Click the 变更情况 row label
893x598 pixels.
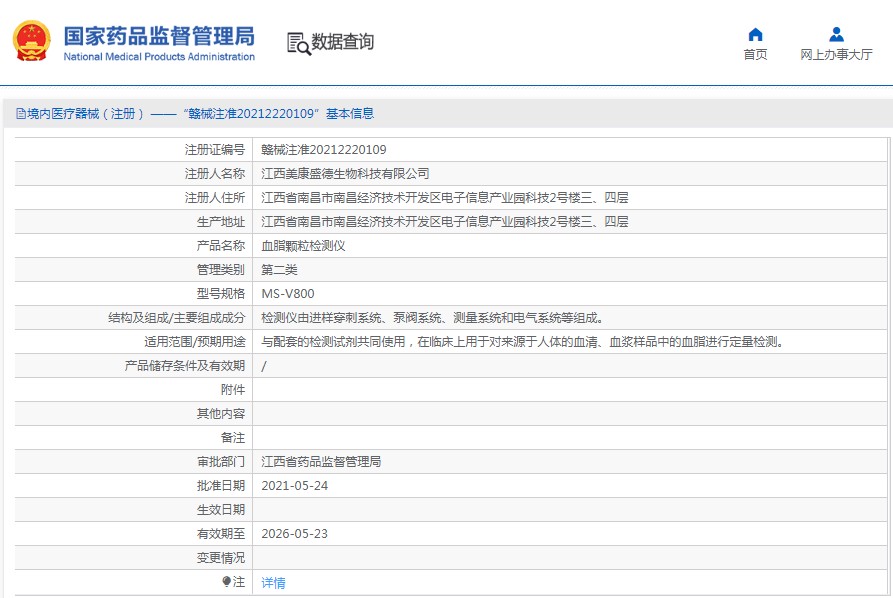point(221,558)
